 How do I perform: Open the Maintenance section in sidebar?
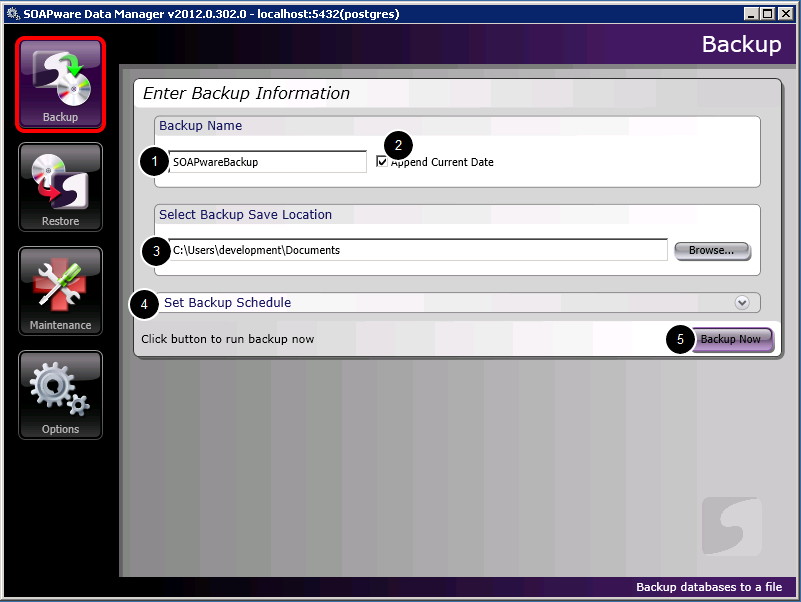click(60, 291)
